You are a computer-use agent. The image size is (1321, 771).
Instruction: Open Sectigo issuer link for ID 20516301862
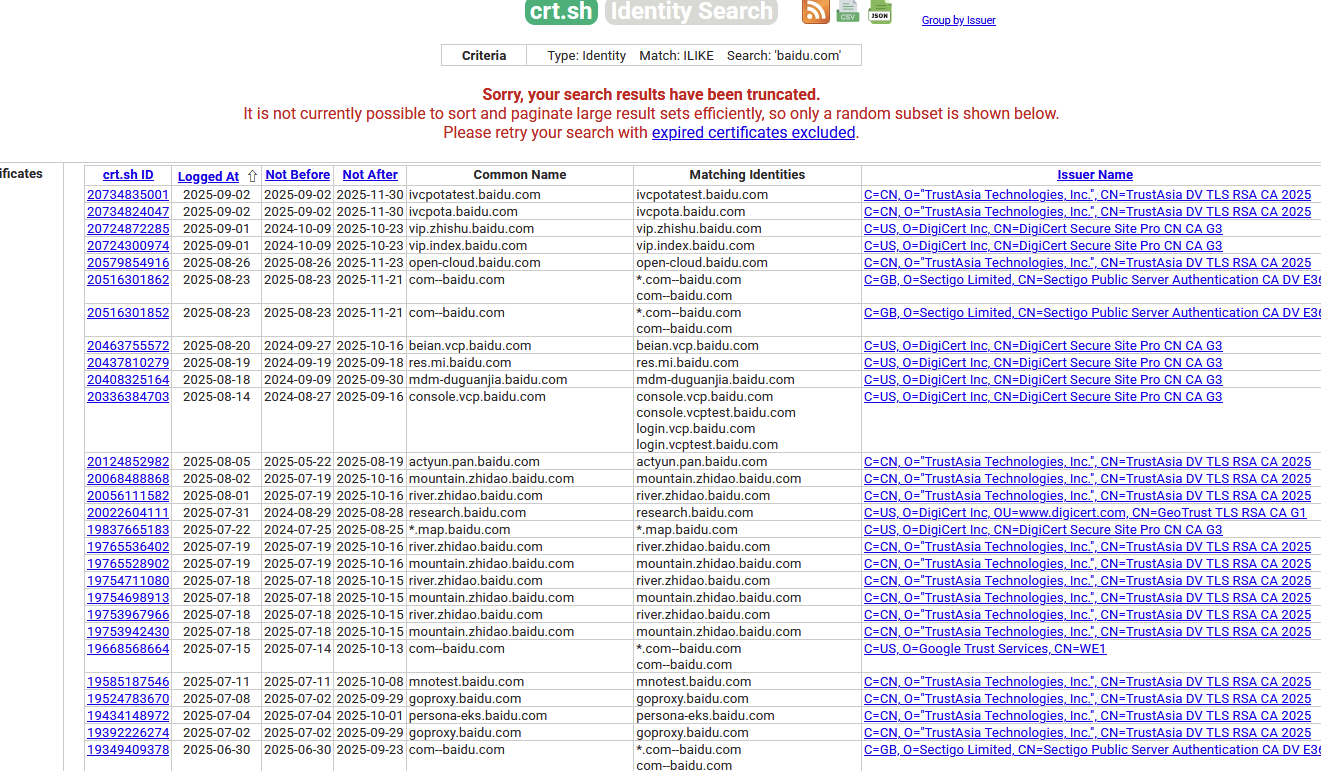tap(1092, 280)
